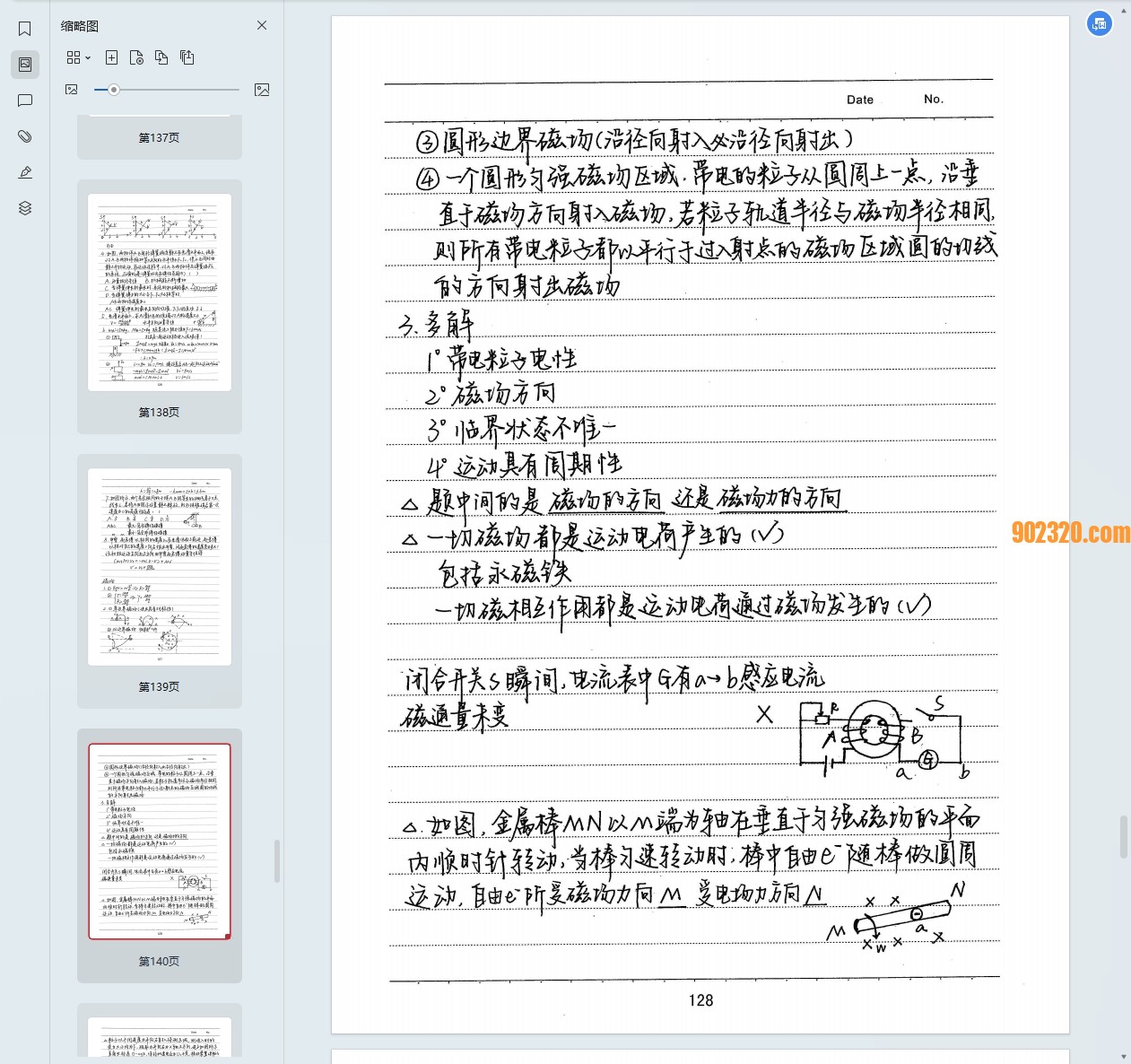
Task: Click the blue floating convert button
Action: click(x=1100, y=24)
